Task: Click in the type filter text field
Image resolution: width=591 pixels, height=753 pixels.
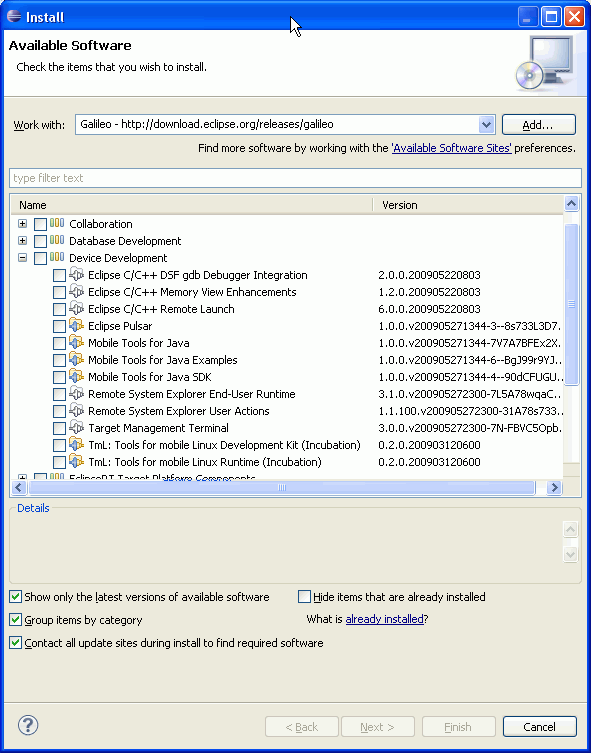Action: [295, 178]
